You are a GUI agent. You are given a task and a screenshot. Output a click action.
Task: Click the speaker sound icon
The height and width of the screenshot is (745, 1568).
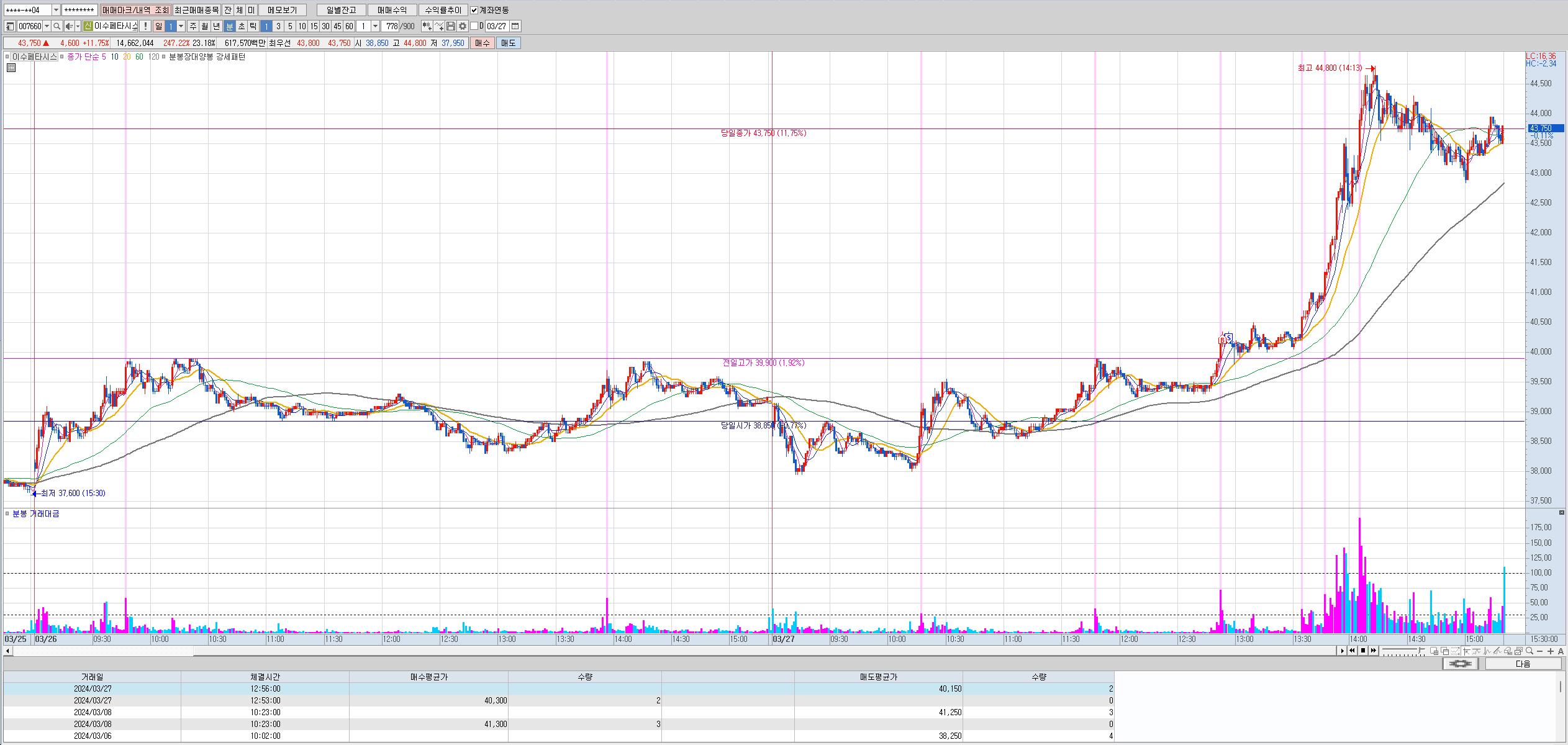pyautogui.click(x=70, y=26)
